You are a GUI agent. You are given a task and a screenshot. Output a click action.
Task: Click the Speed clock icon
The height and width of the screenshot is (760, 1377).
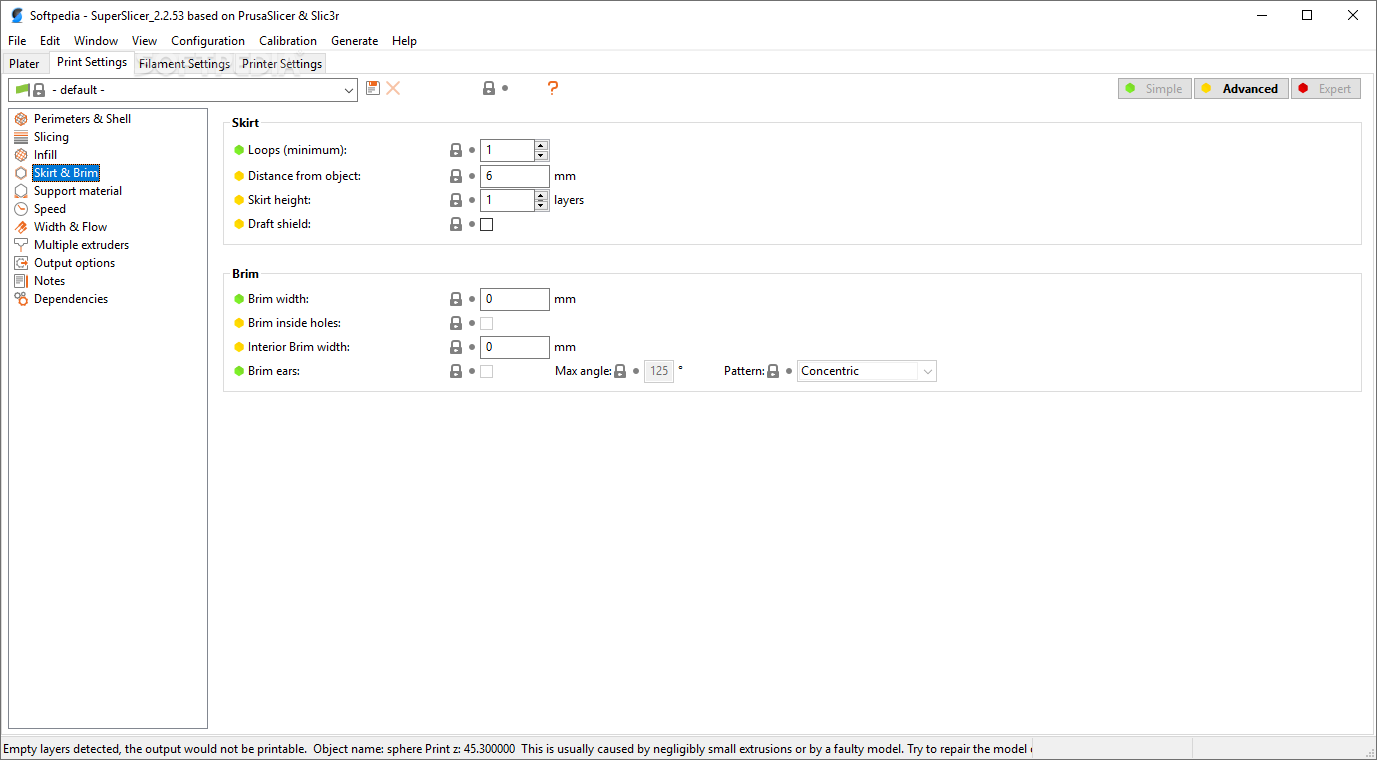coord(21,209)
